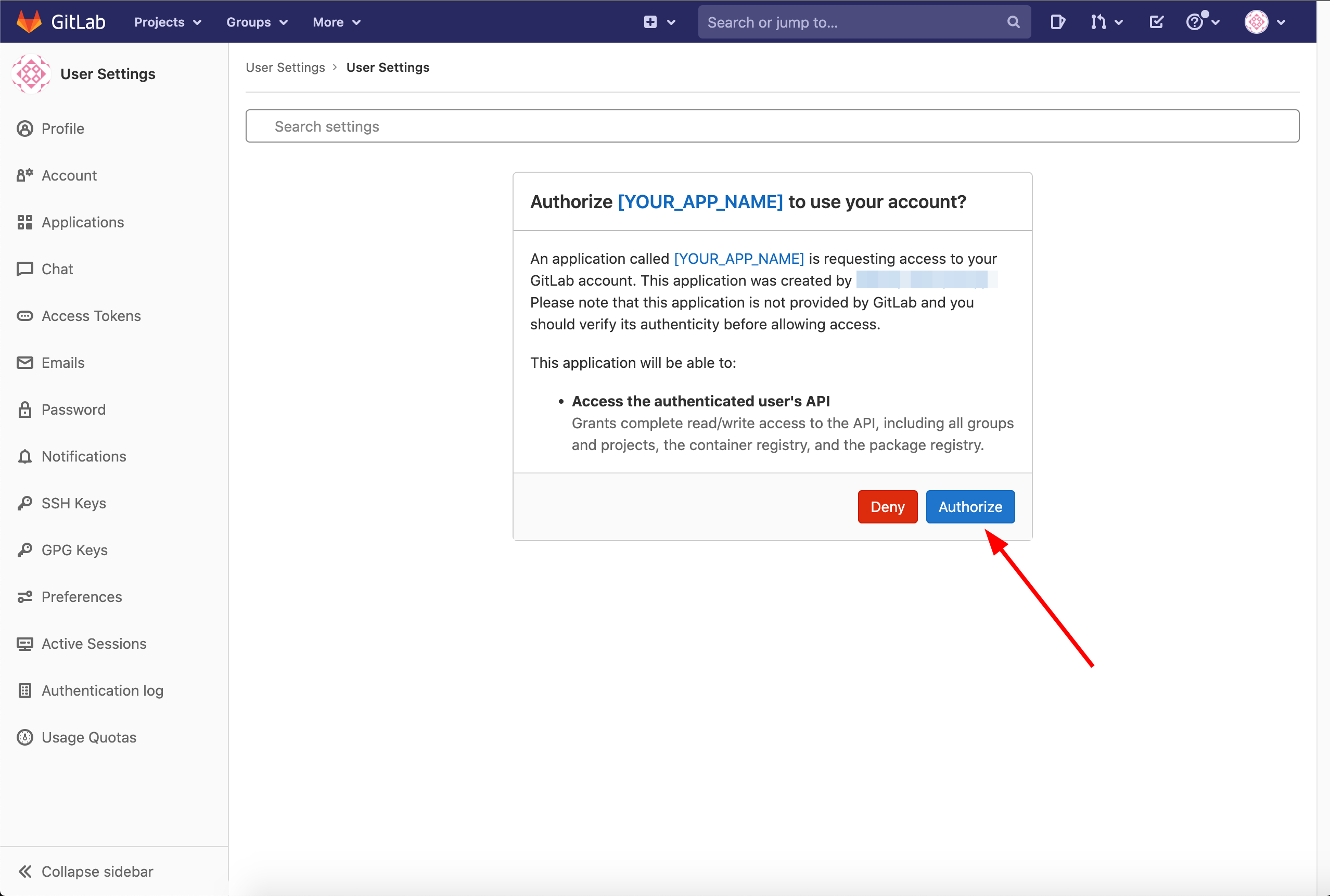This screenshot has width=1330, height=896.
Task: Click the Active Sessions monitor icon
Action: (24, 644)
